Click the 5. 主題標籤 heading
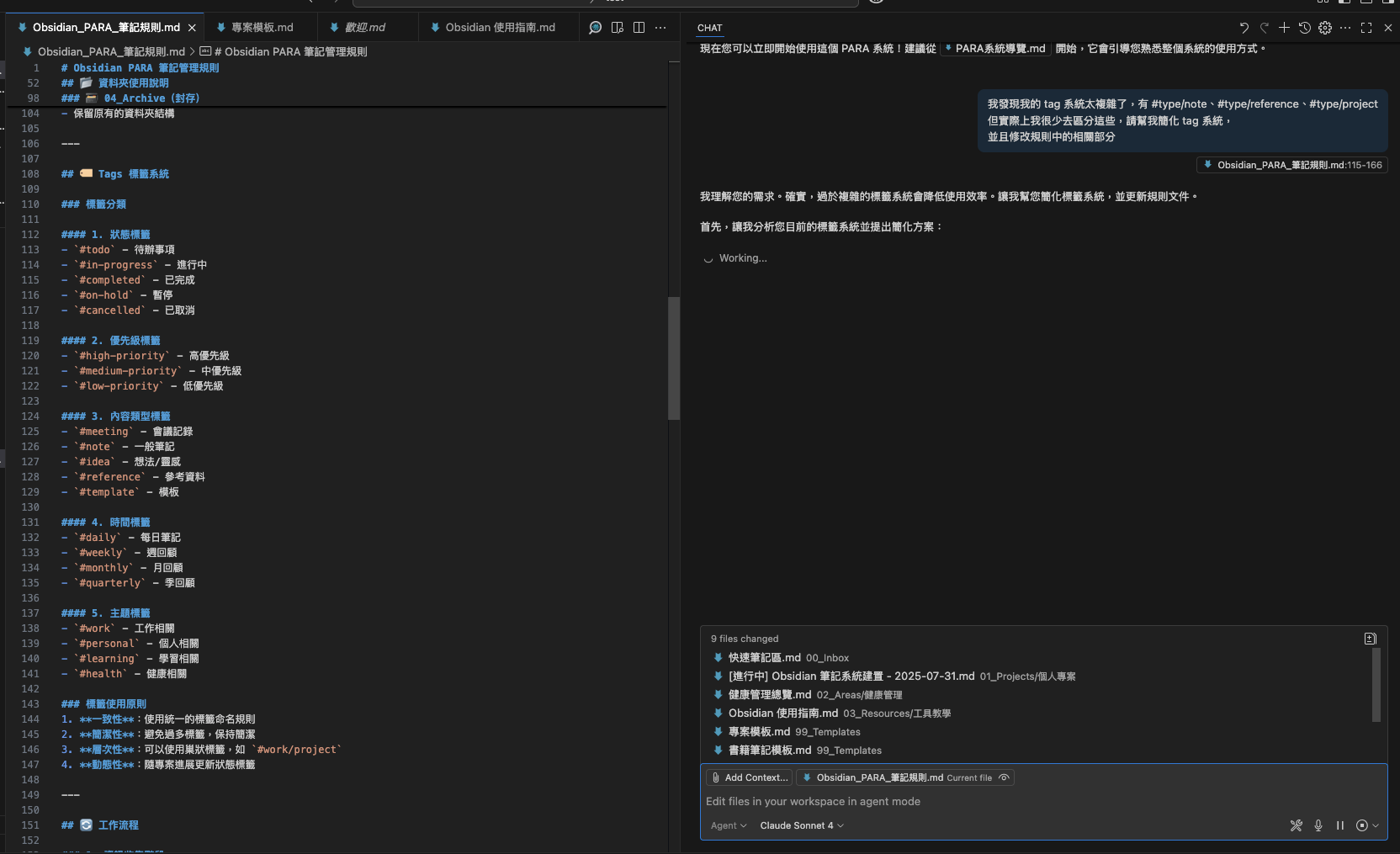The height and width of the screenshot is (854, 1400). coord(105,613)
